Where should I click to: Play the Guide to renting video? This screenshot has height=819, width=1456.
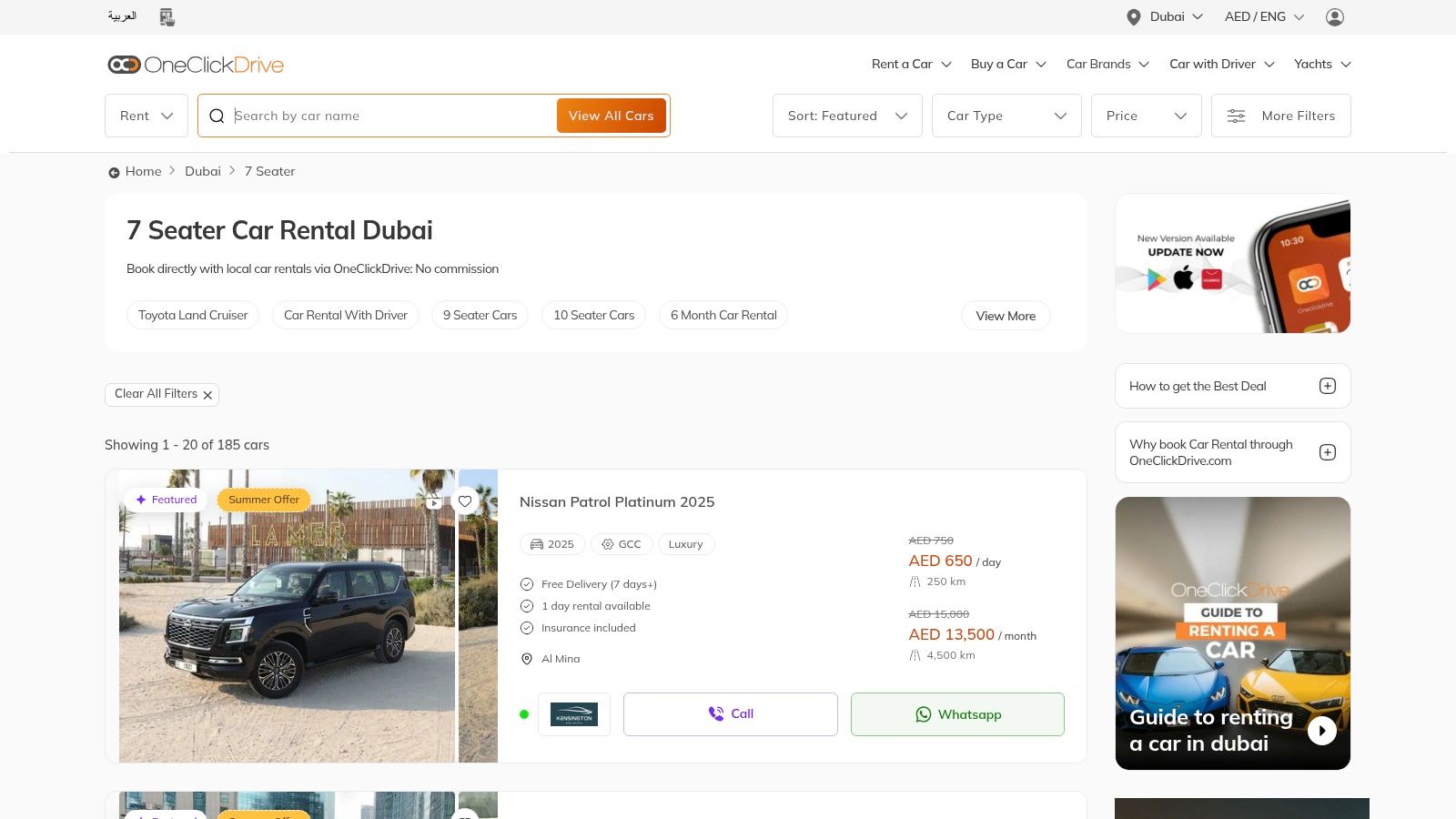pyautogui.click(x=1321, y=731)
